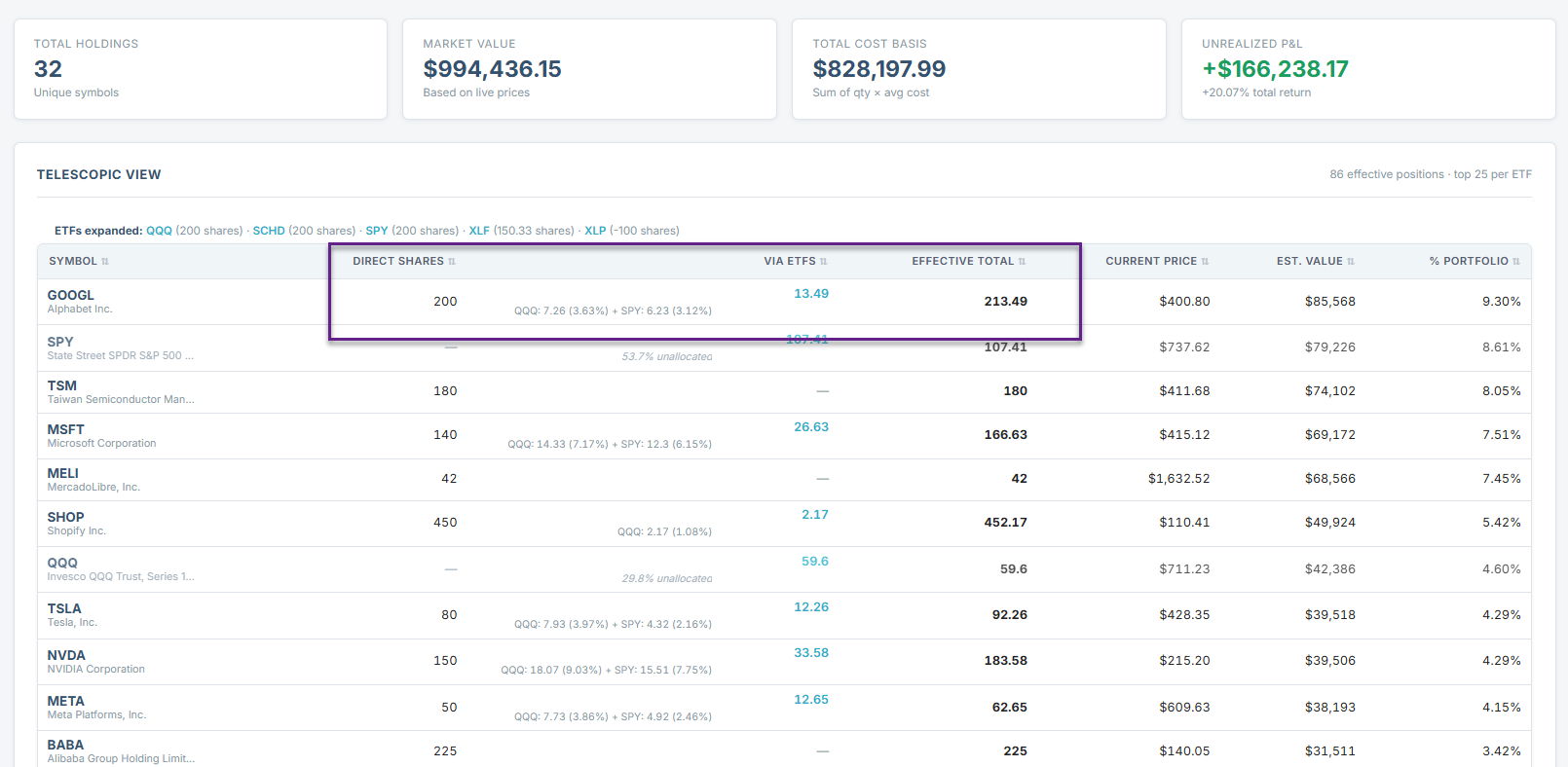Click the TELESCOPIC VIEW heading

coord(99,175)
